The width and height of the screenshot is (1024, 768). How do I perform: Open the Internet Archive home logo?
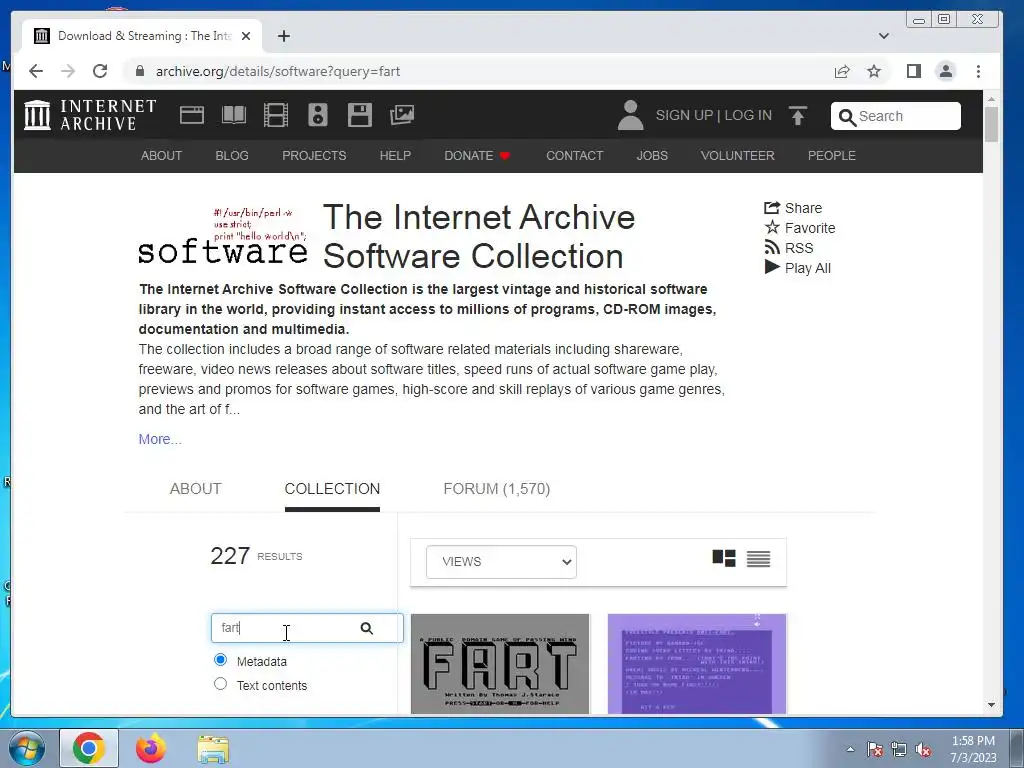pyautogui.click(x=90, y=115)
